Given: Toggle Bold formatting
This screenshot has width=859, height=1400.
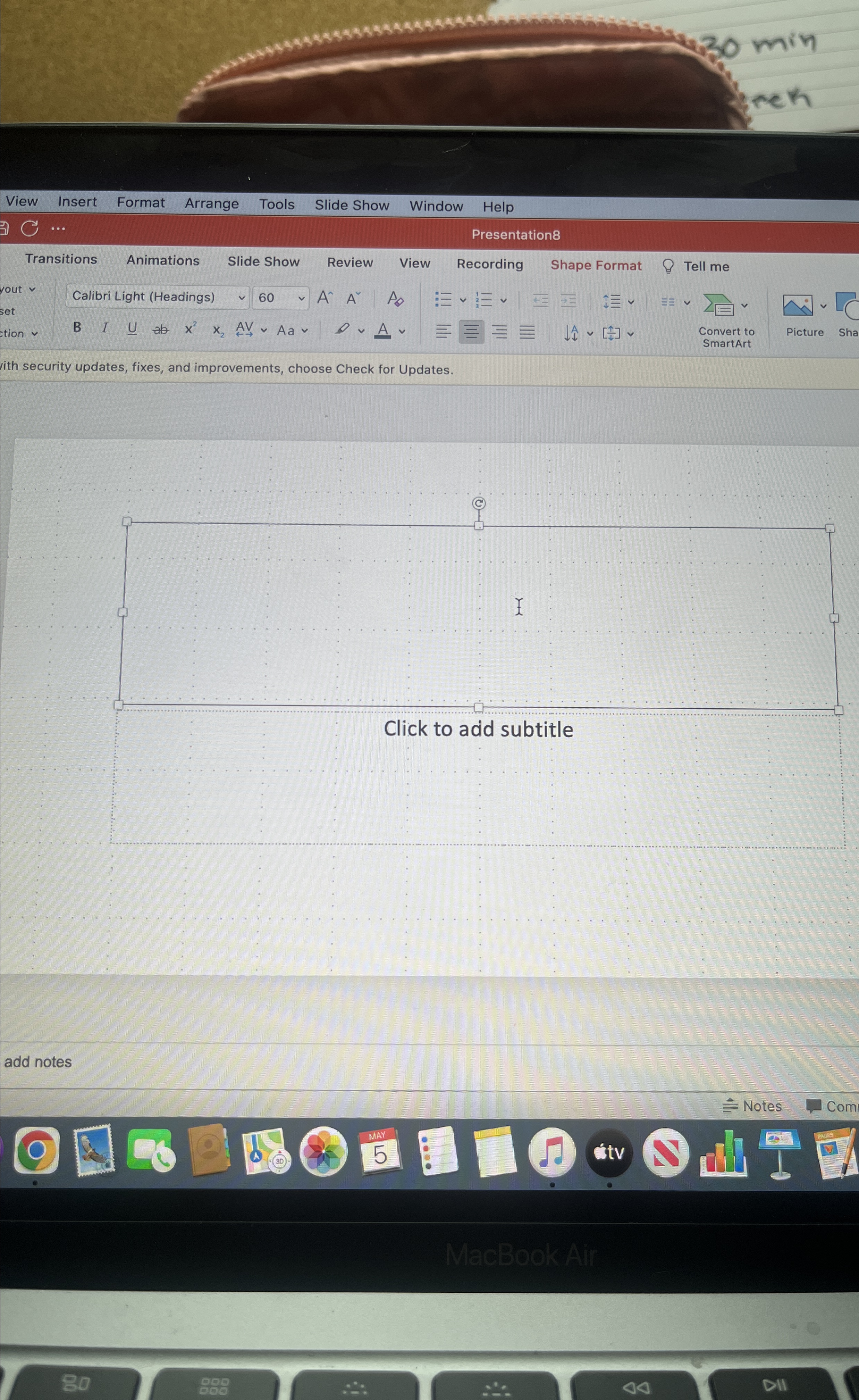Looking at the screenshot, I should [x=77, y=327].
